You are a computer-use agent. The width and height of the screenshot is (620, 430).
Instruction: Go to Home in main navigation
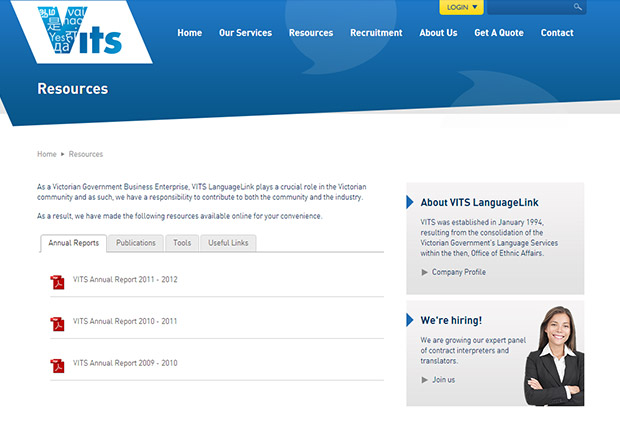(190, 33)
